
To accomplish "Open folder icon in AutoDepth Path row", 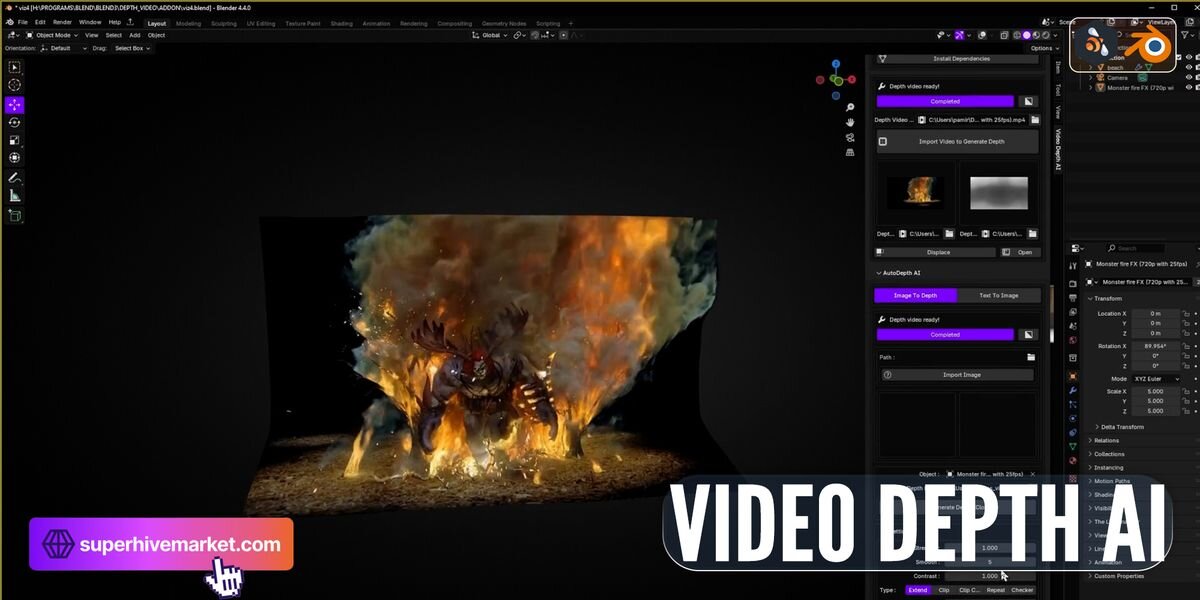I will coord(1031,357).
